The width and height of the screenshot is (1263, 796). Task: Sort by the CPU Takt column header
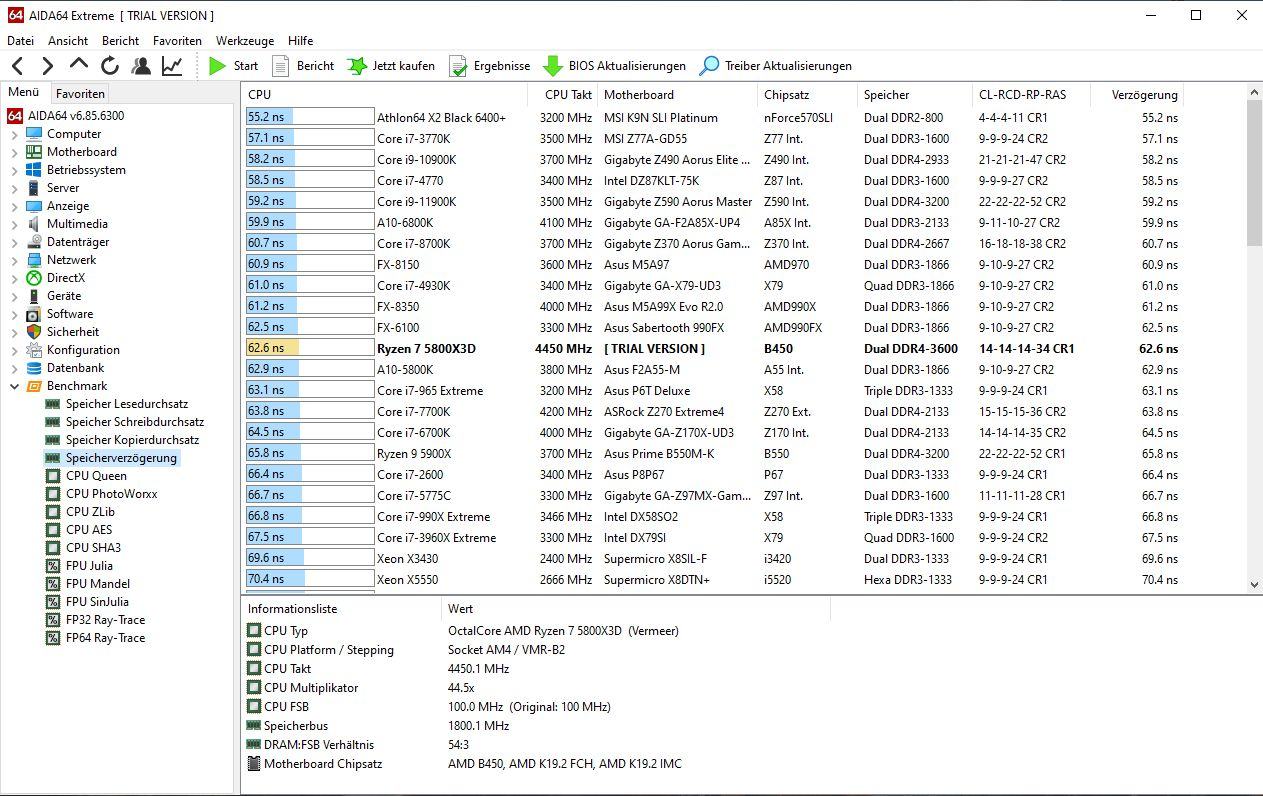pos(562,95)
